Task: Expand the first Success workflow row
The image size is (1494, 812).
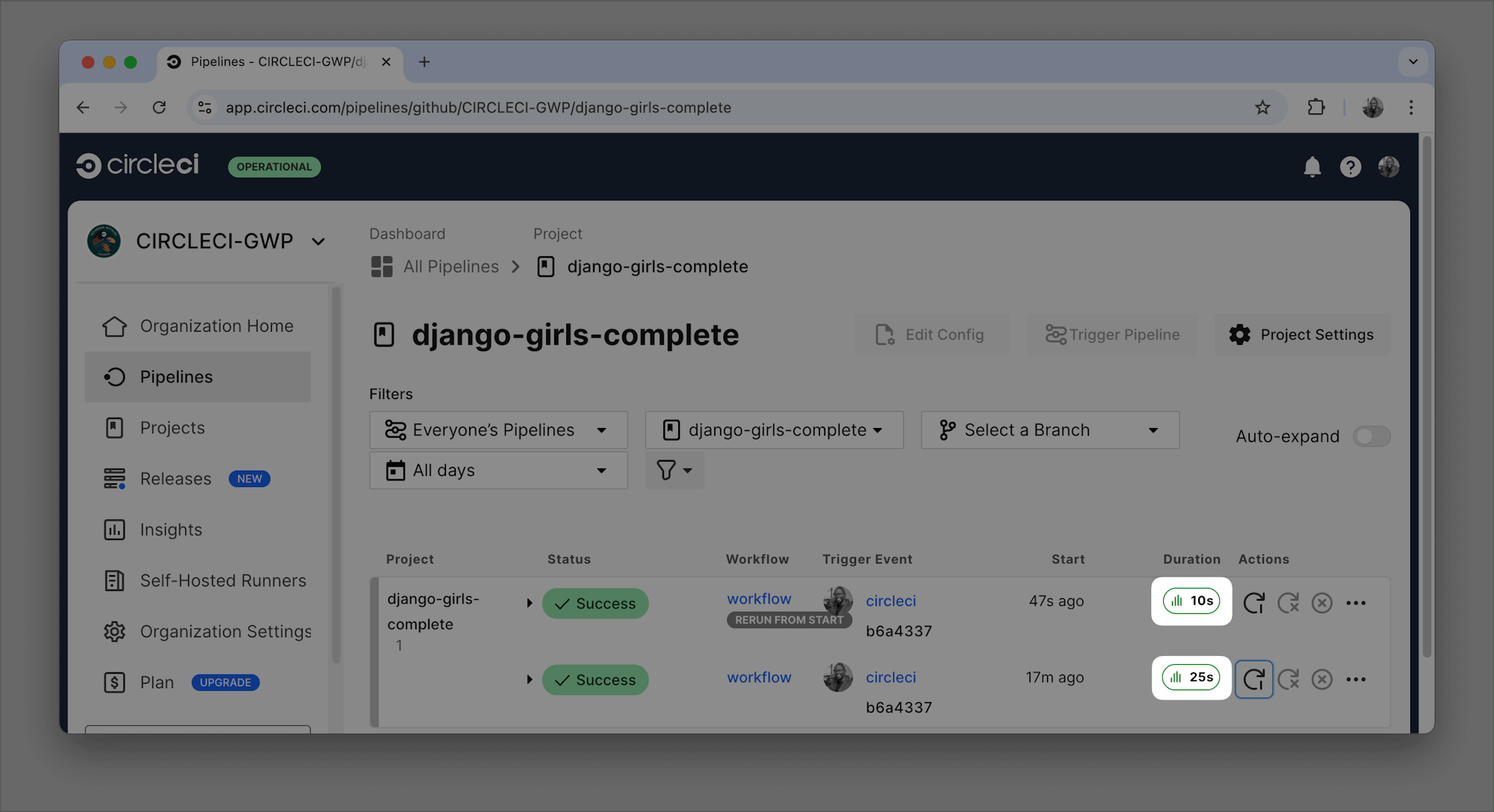Action: [529, 603]
